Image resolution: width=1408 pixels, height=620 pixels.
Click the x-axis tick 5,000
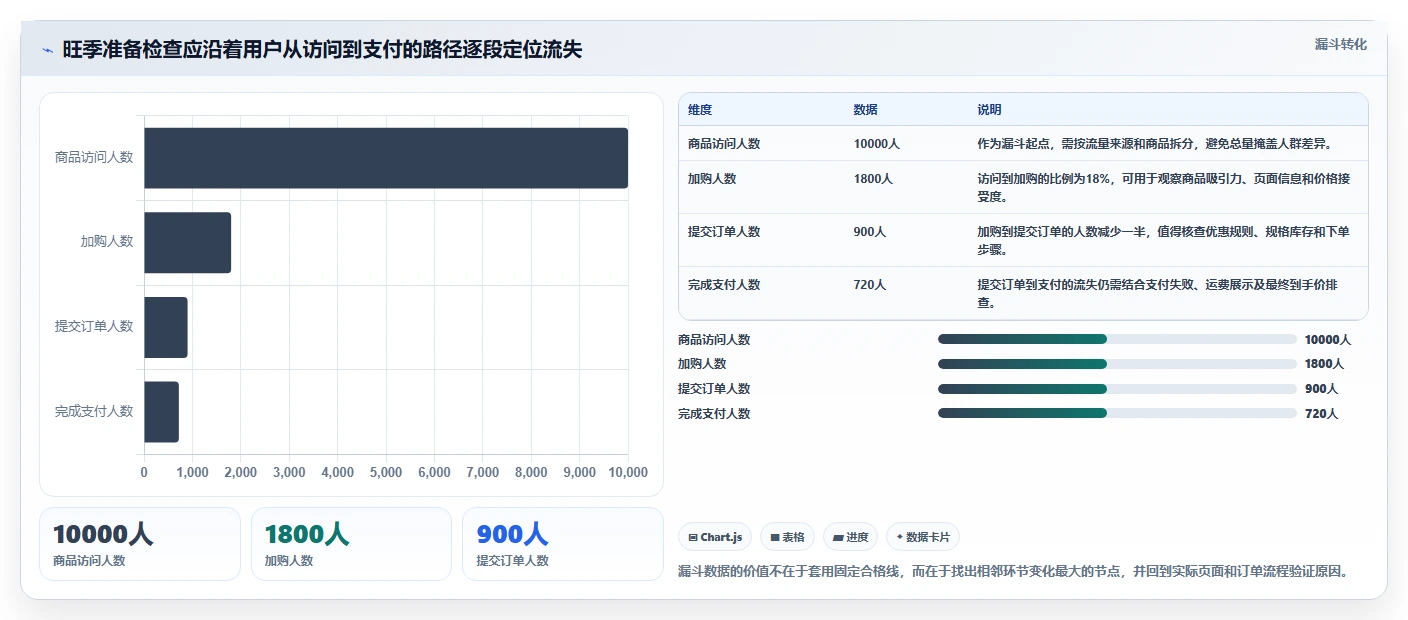point(386,473)
